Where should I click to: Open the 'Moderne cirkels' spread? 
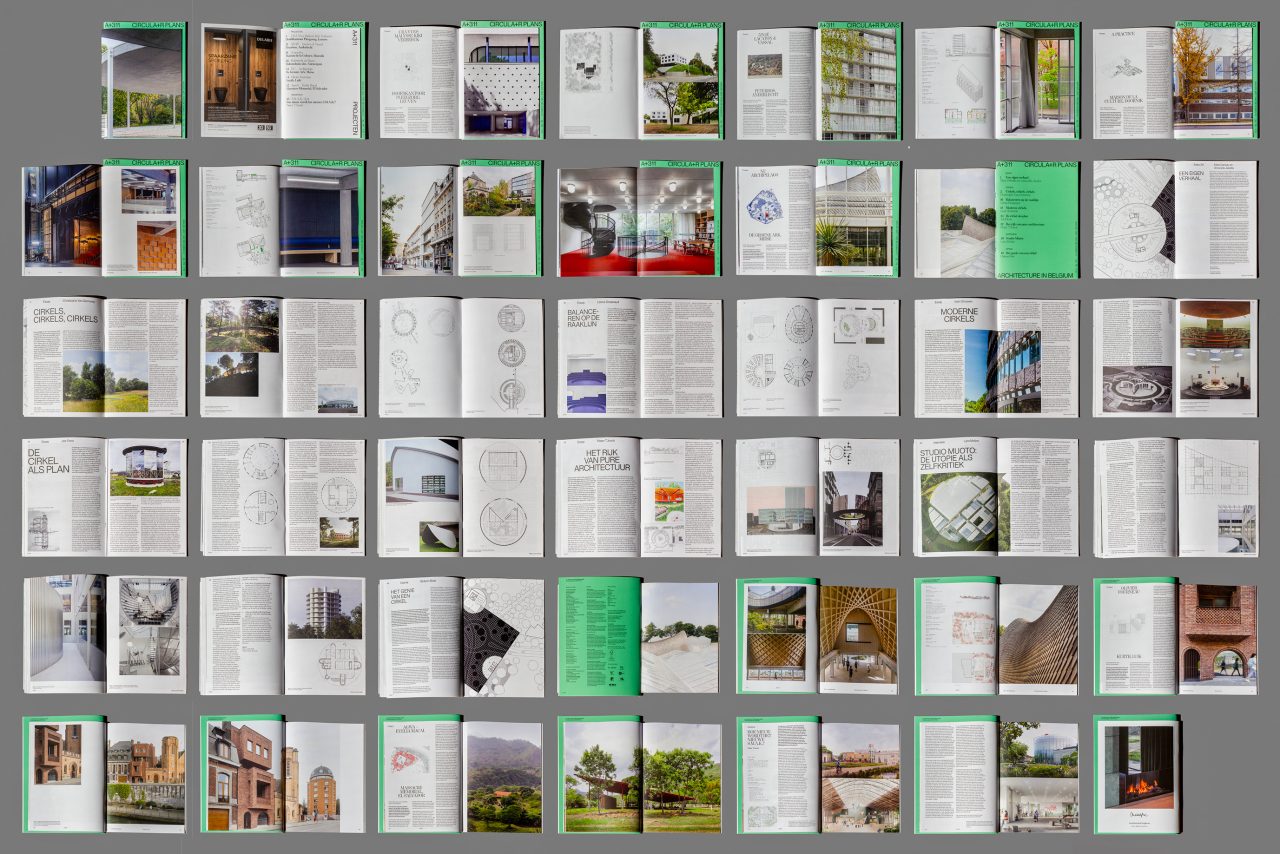click(x=996, y=357)
